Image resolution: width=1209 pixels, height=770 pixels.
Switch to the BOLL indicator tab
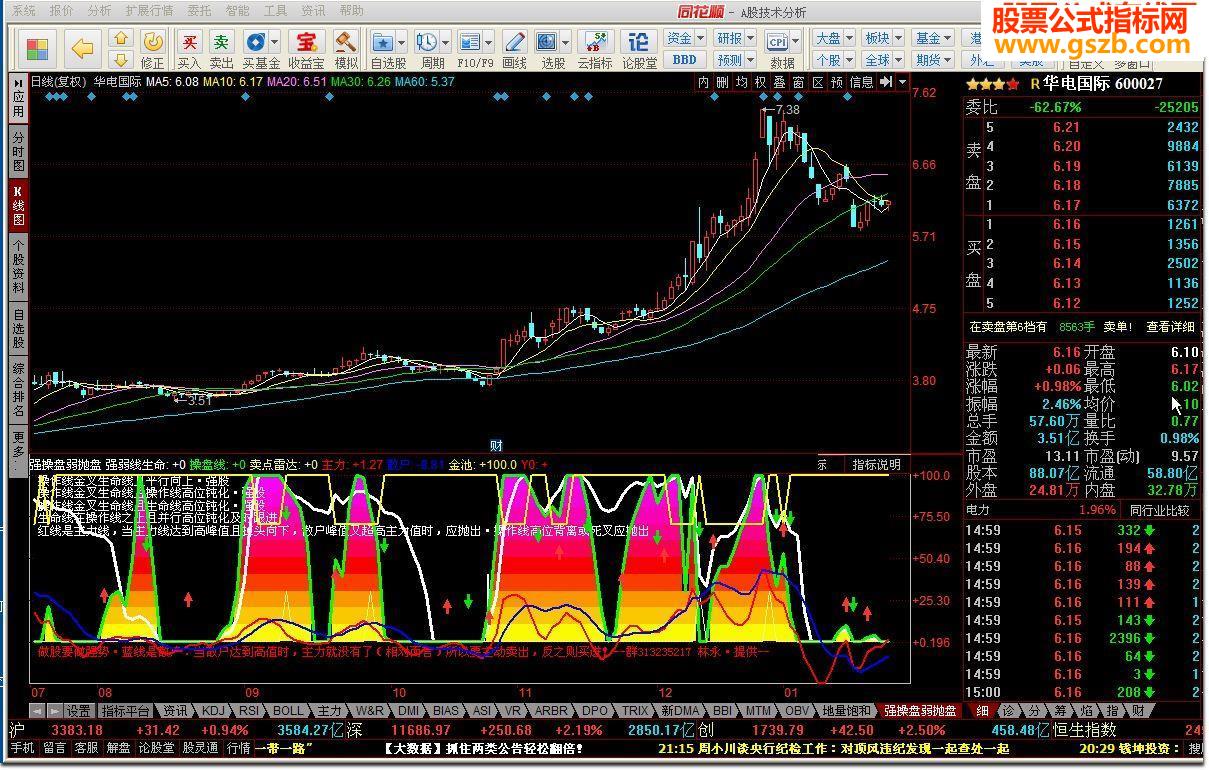(x=287, y=711)
